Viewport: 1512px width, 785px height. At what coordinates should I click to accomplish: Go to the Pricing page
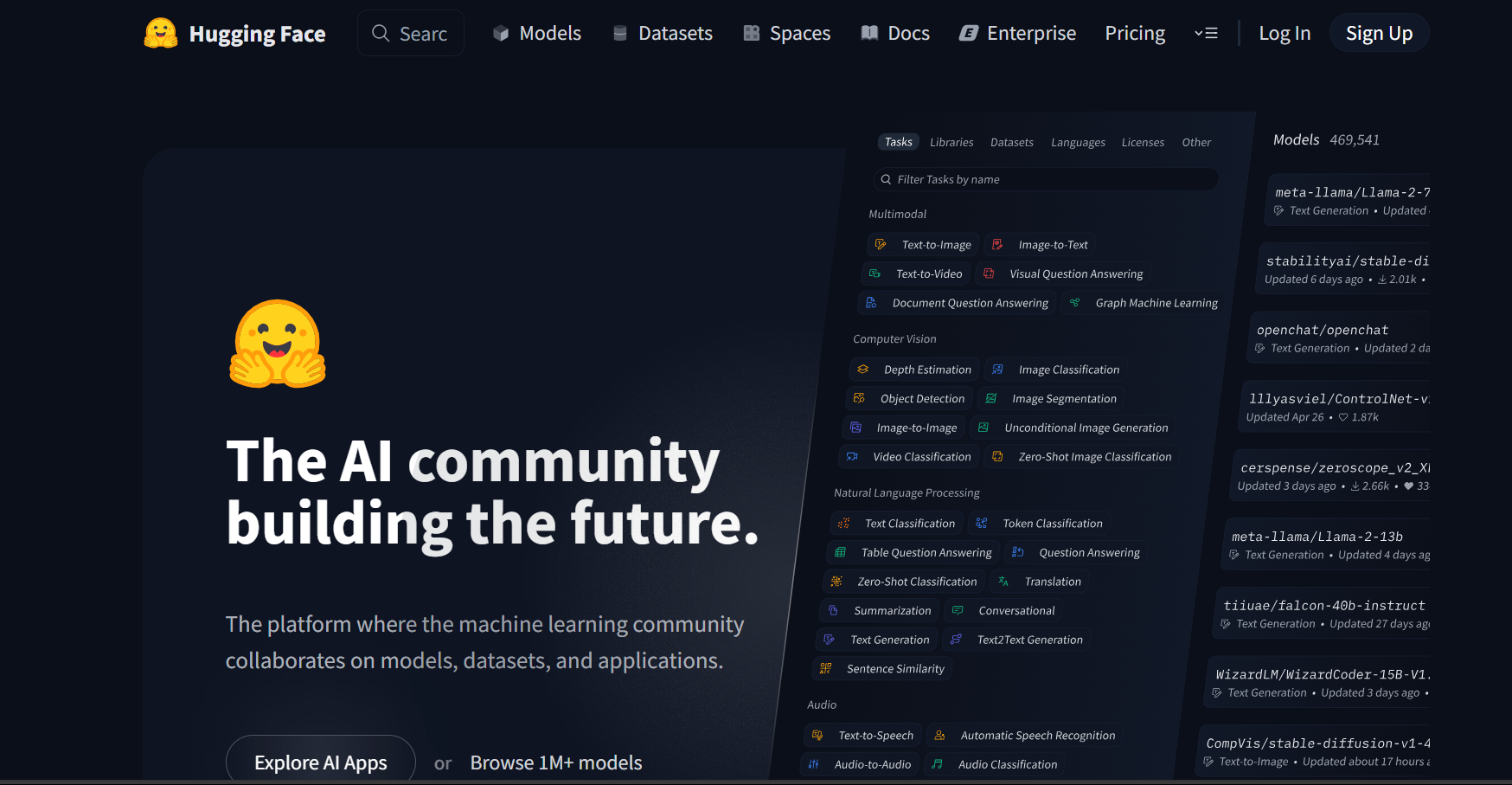pyautogui.click(x=1135, y=34)
